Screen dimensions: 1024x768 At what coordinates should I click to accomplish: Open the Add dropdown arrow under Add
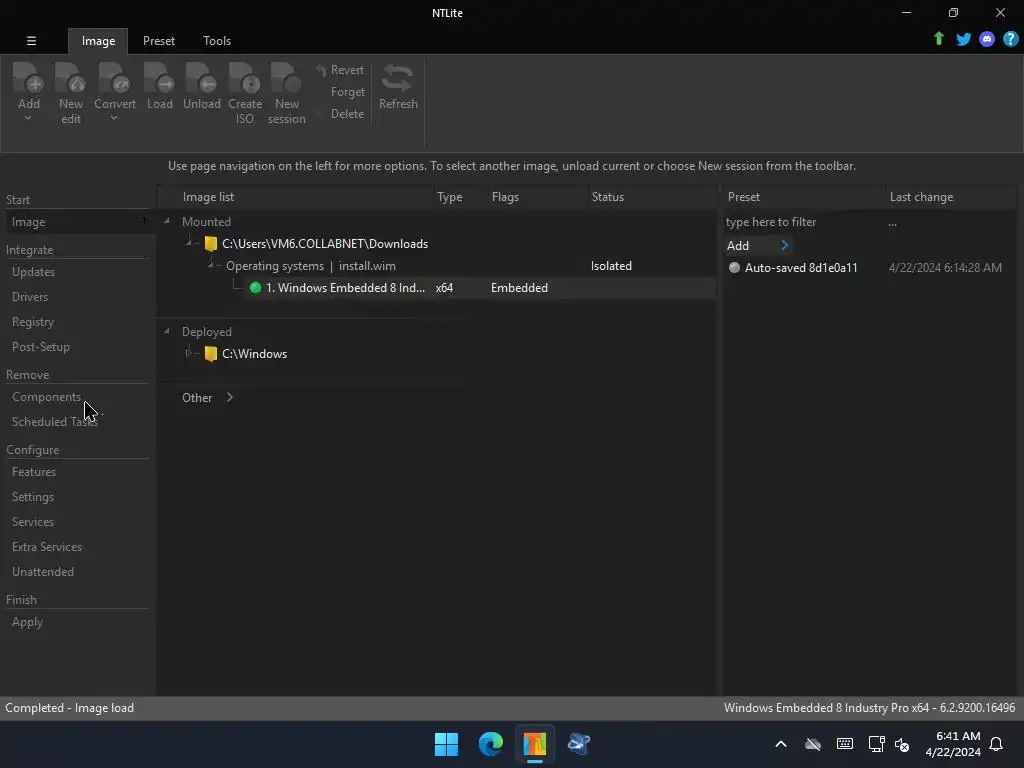point(28,118)
